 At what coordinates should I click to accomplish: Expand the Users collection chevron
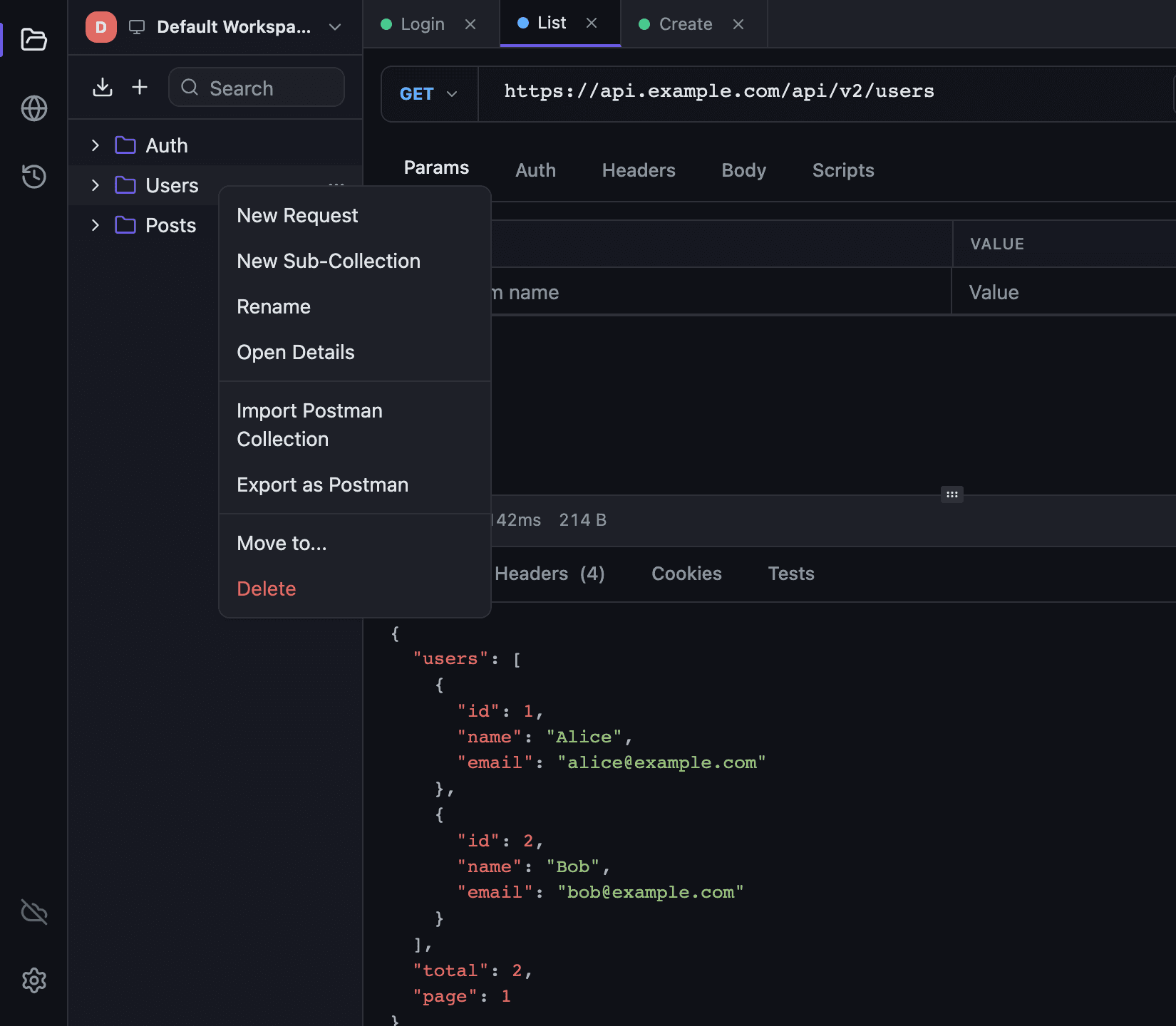(96, 185)
